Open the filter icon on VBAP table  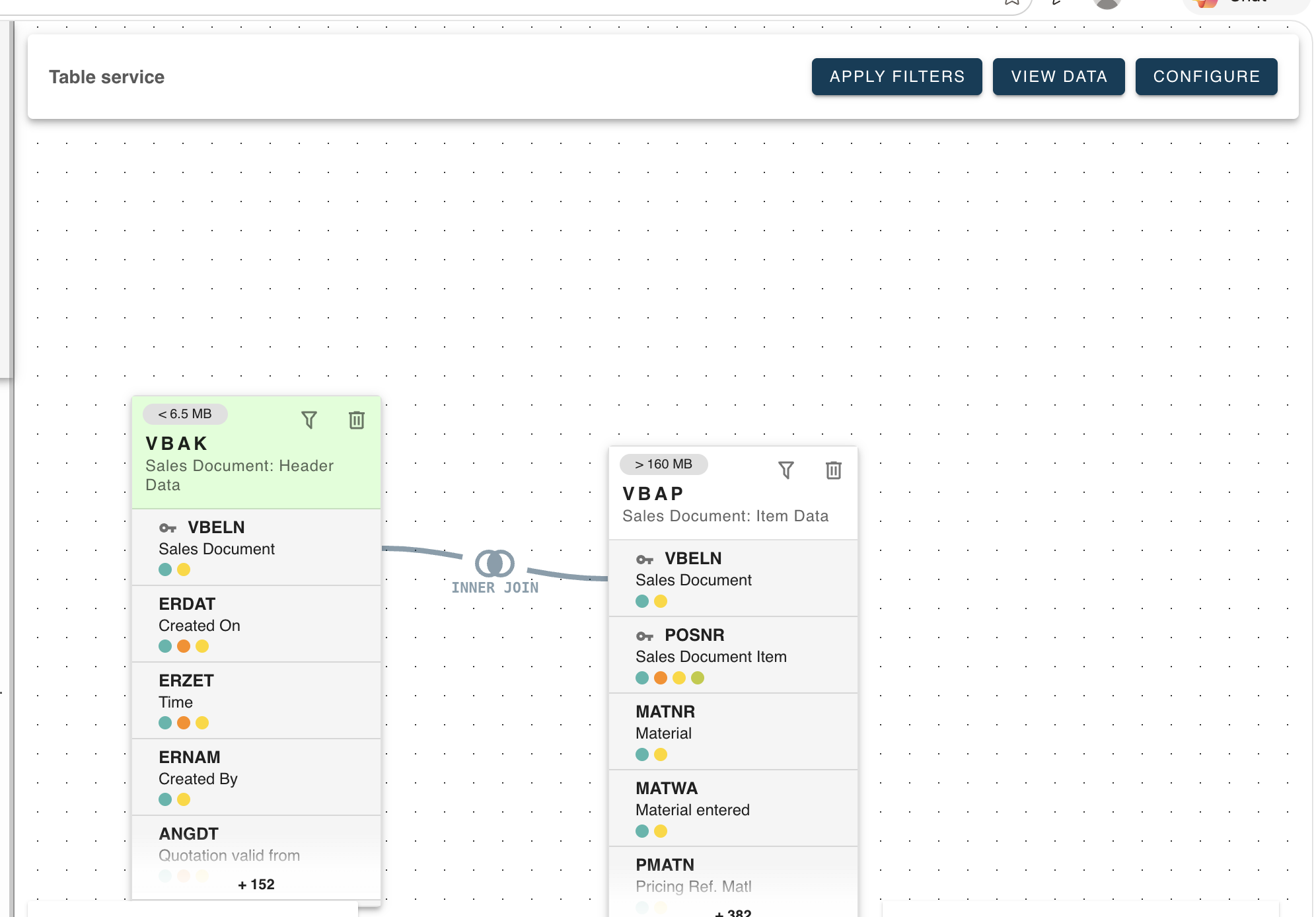click(x=786, y=470)
